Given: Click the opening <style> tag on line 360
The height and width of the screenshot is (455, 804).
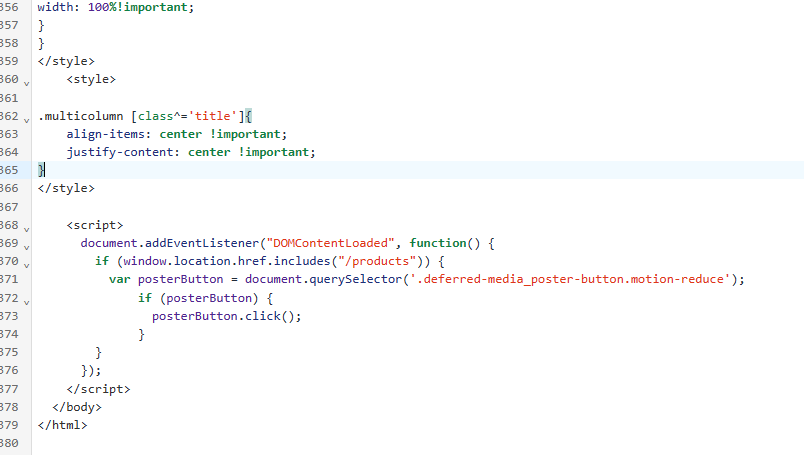Looking at the screenshot, I should (x=91, y=79).
